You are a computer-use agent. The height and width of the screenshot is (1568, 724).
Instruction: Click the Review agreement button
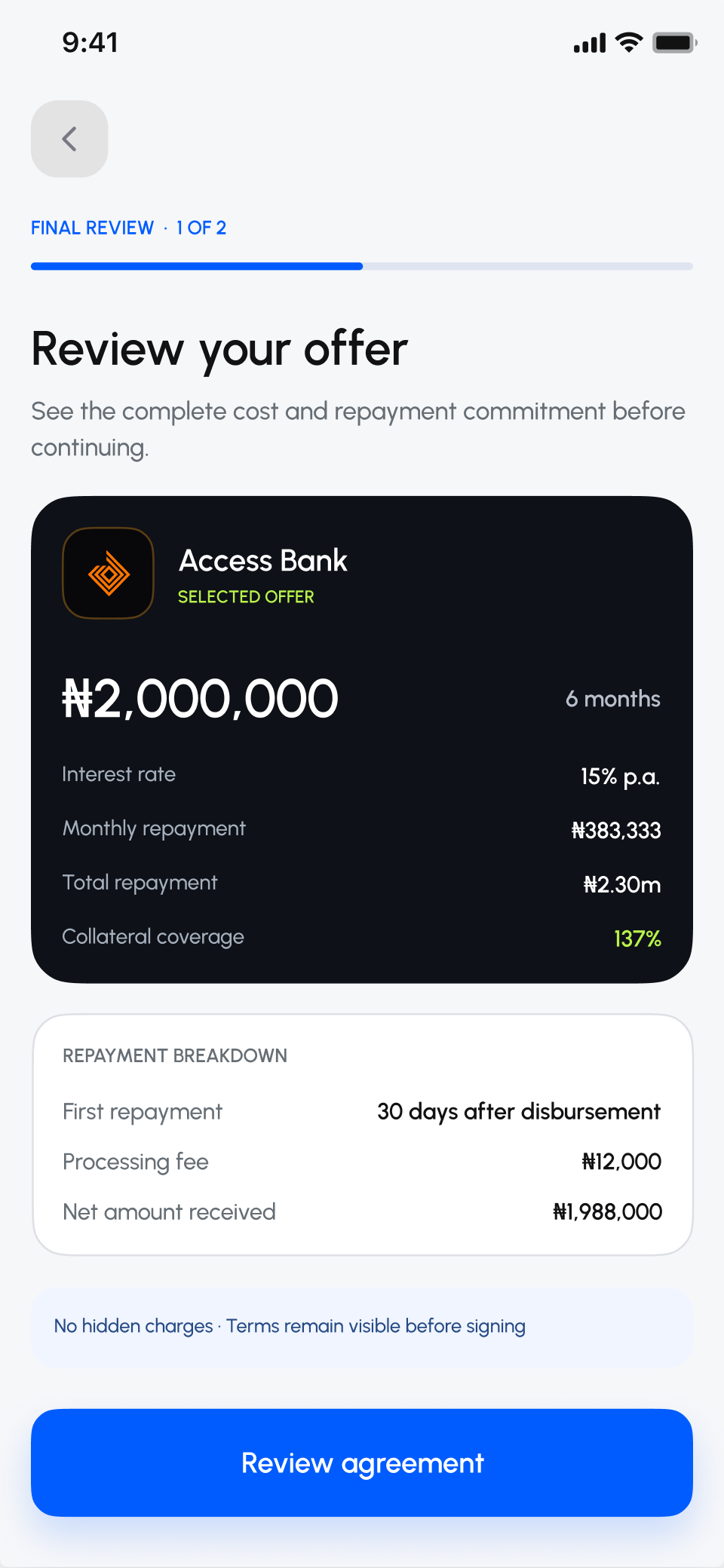point(362,1462)
